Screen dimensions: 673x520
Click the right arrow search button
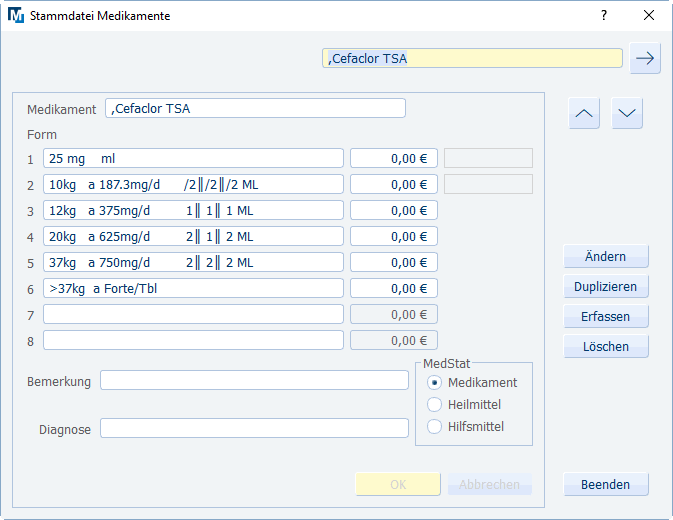pos(645,58)
